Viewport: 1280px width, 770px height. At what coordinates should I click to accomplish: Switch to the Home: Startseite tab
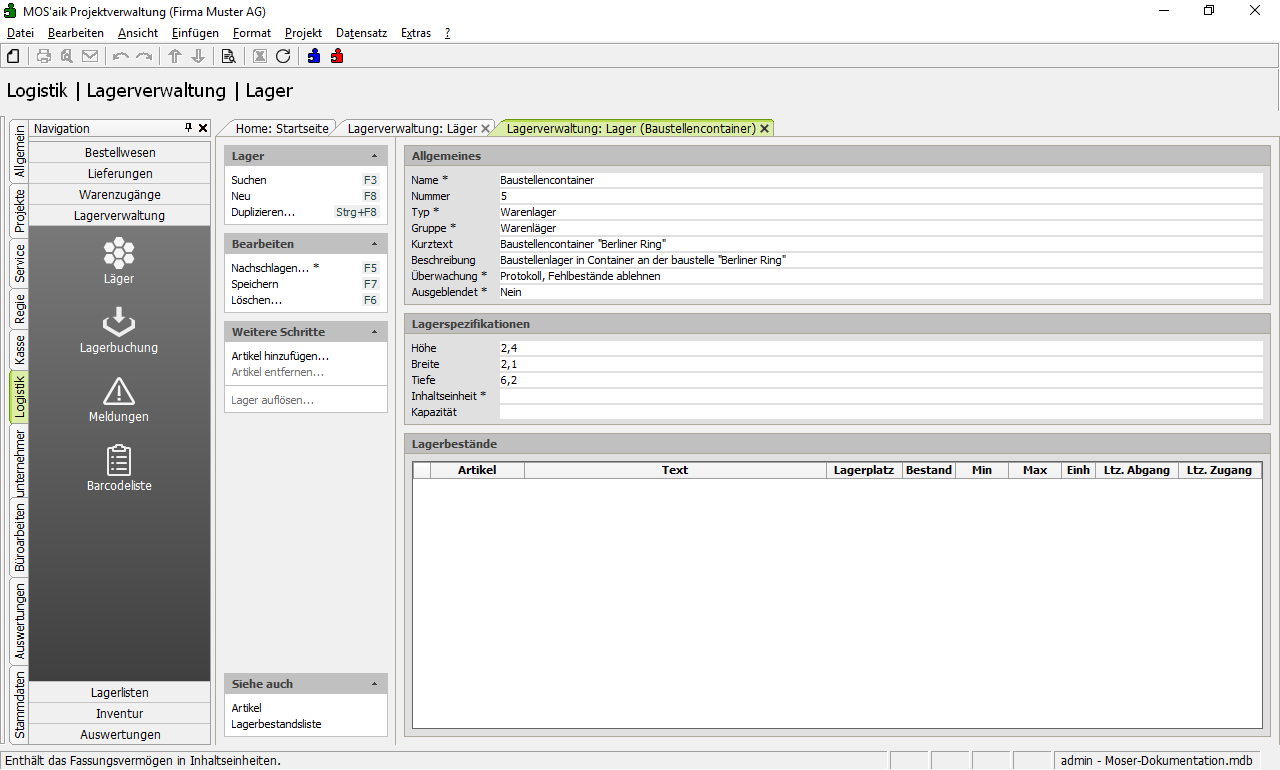(x=281, y=129)
